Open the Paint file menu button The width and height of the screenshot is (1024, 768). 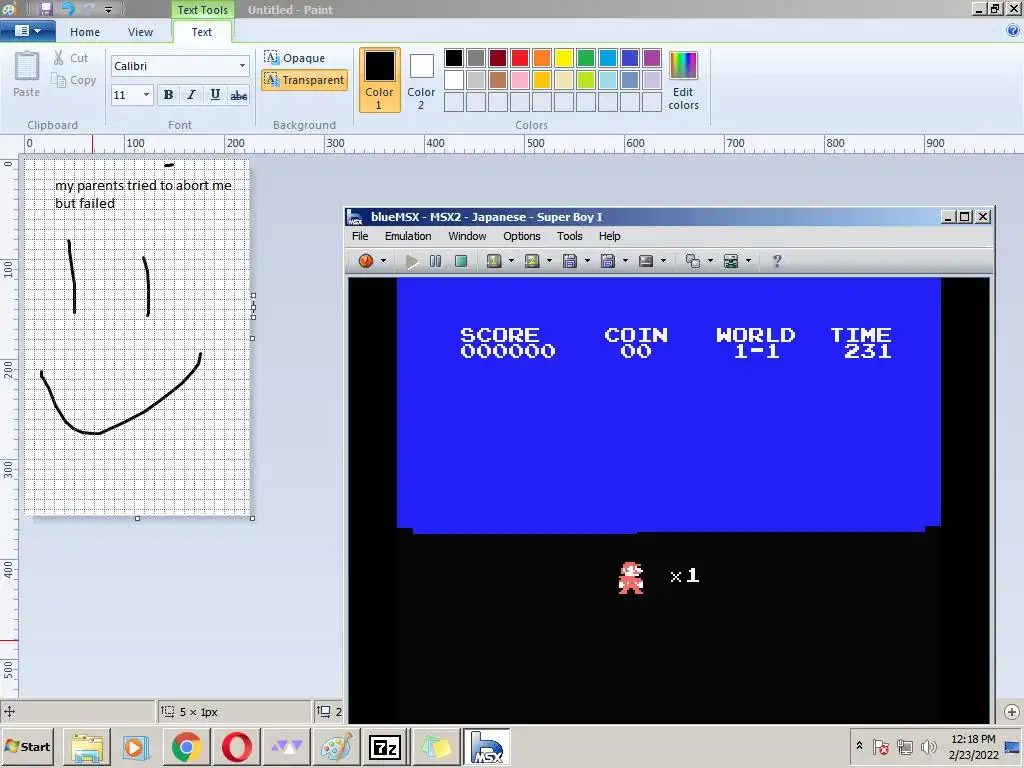point(27,31)
